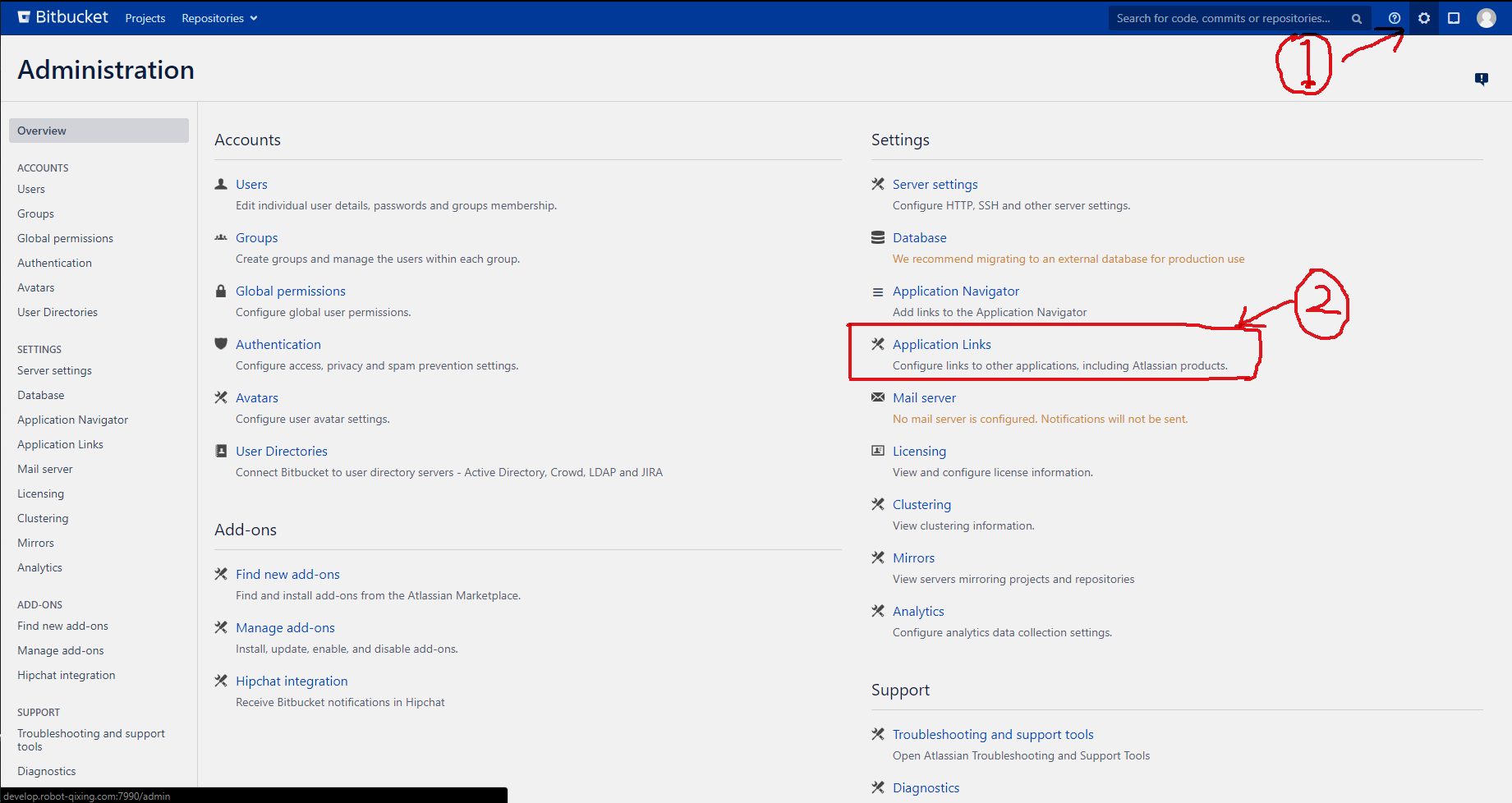The image size is (1512, 803).
Task: Click the search magnifier icon
Action: (x=1357, y=19)
